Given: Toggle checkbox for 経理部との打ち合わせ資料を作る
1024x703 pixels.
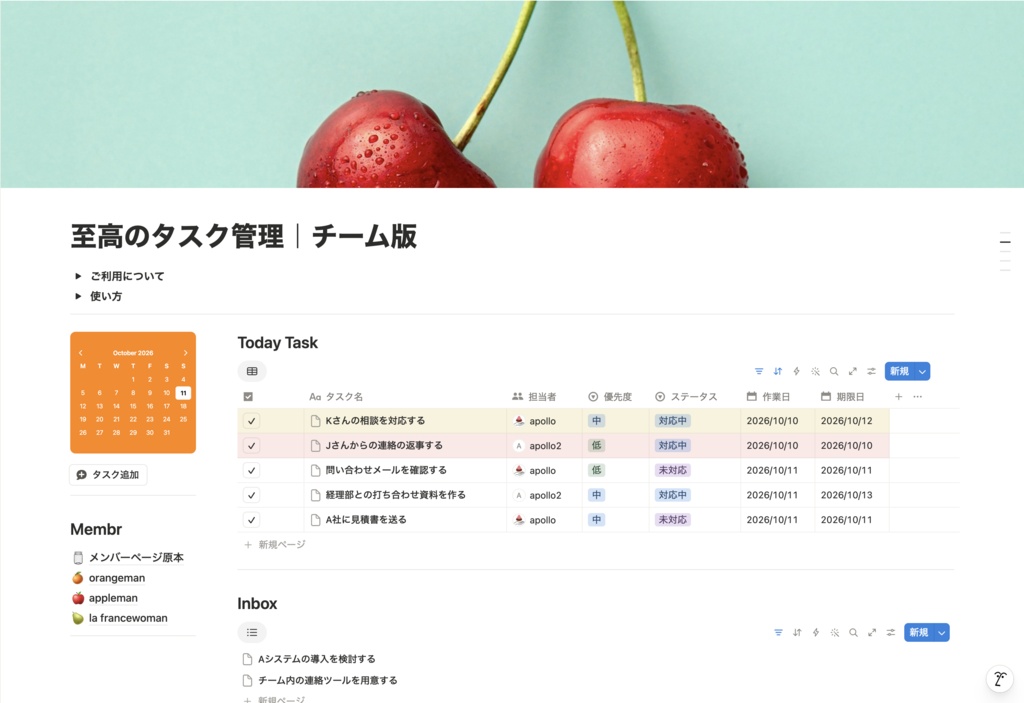Looking at the screenshot, I should point(251,495).
